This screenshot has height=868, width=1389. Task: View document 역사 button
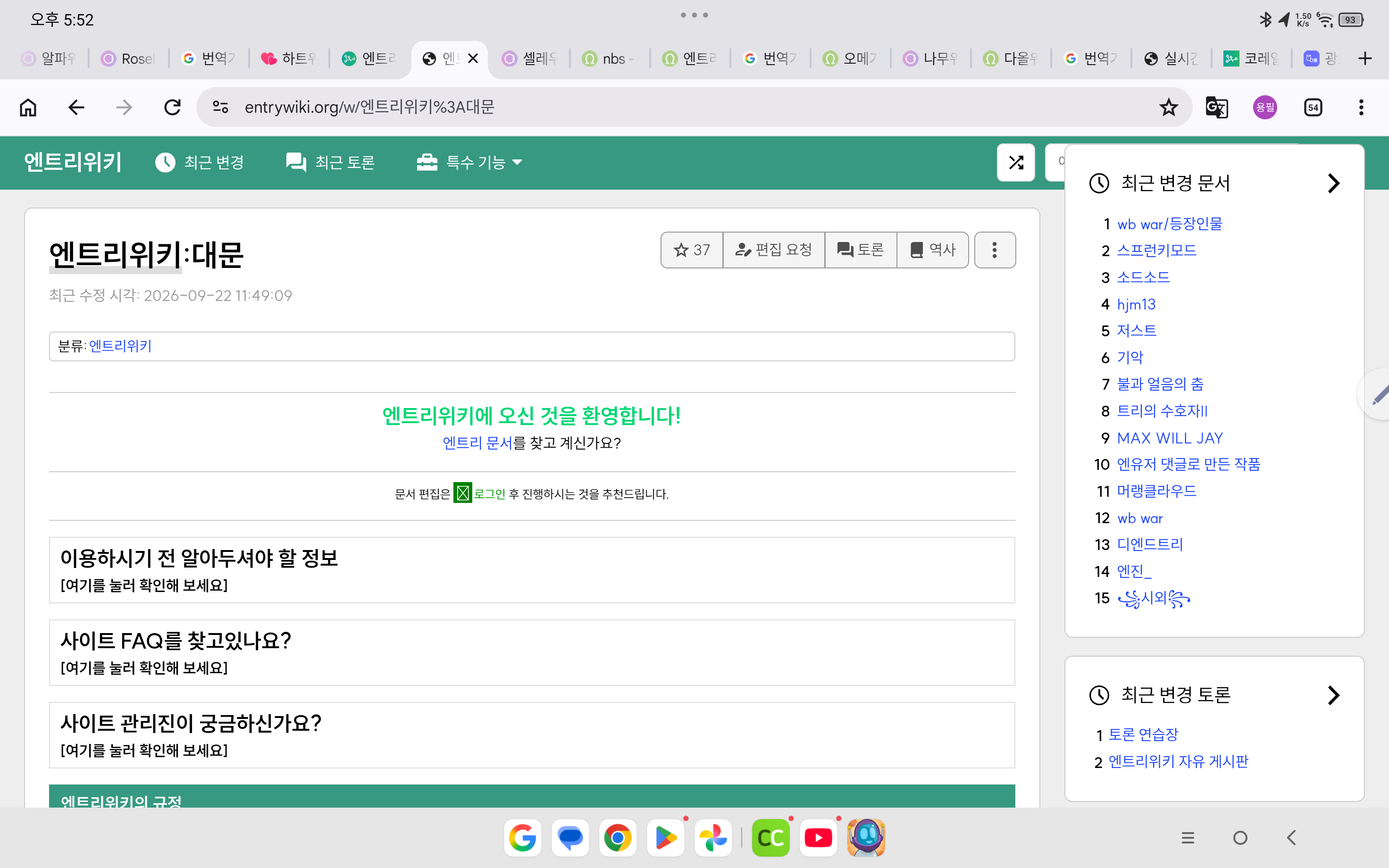pyautogui.click(x=933, y=250)
